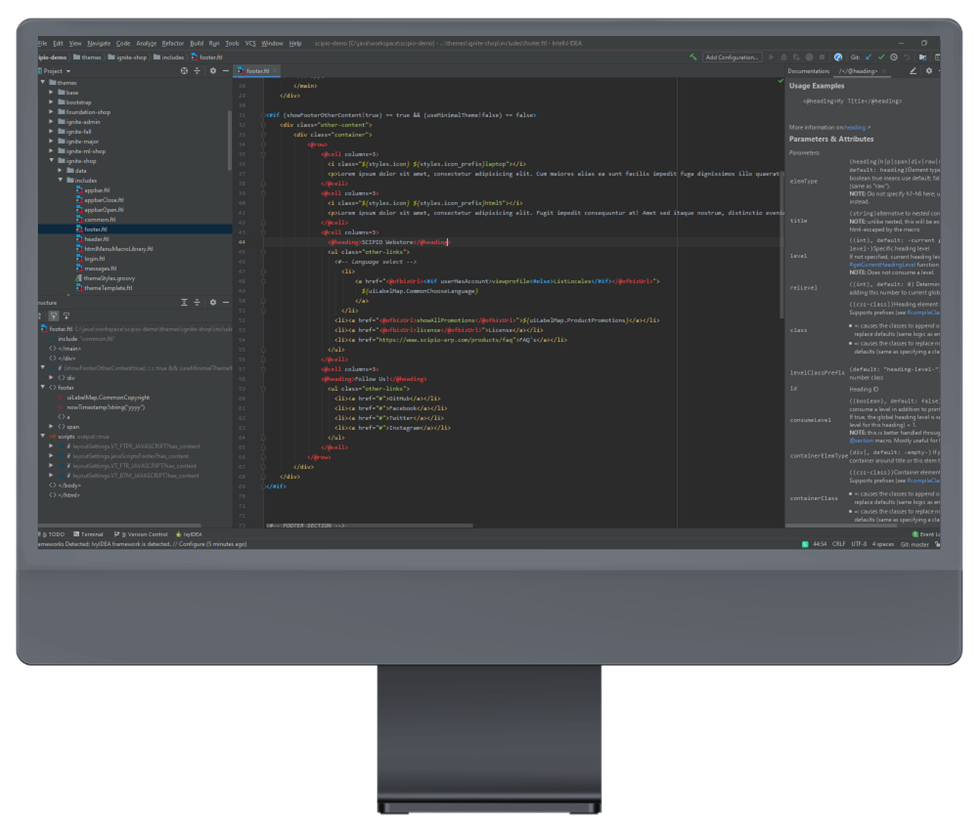The image size is (974, 825).
Task: Open the TODO tool window
Action: pyautogui.click(x=53, y=534)
